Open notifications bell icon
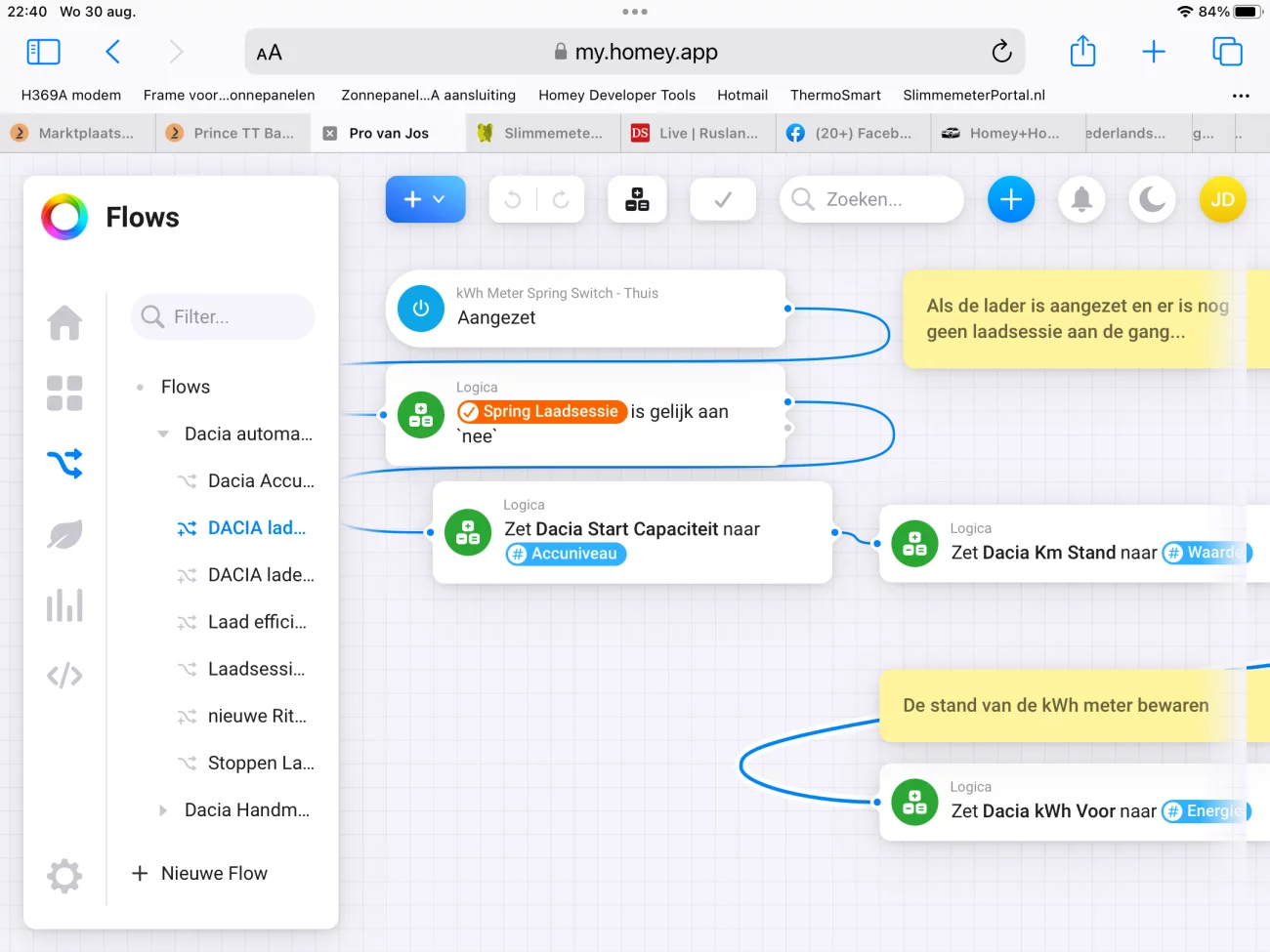The image size is (1270, 952). (1081, 199)
